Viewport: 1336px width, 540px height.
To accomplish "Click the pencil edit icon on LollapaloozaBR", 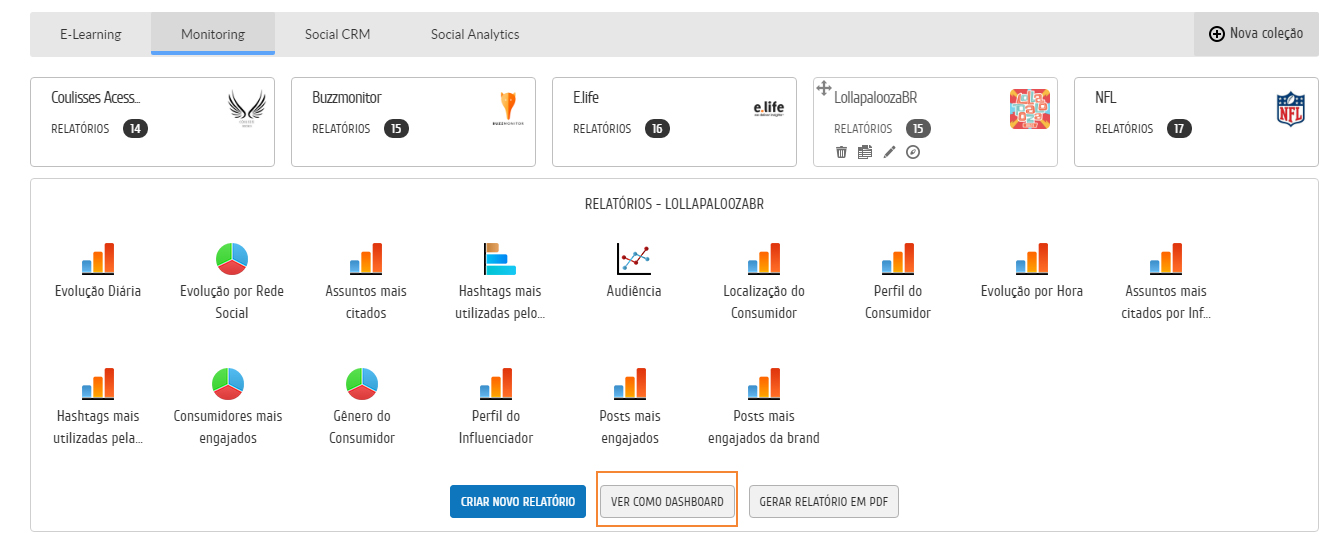I will coord(889,152).
